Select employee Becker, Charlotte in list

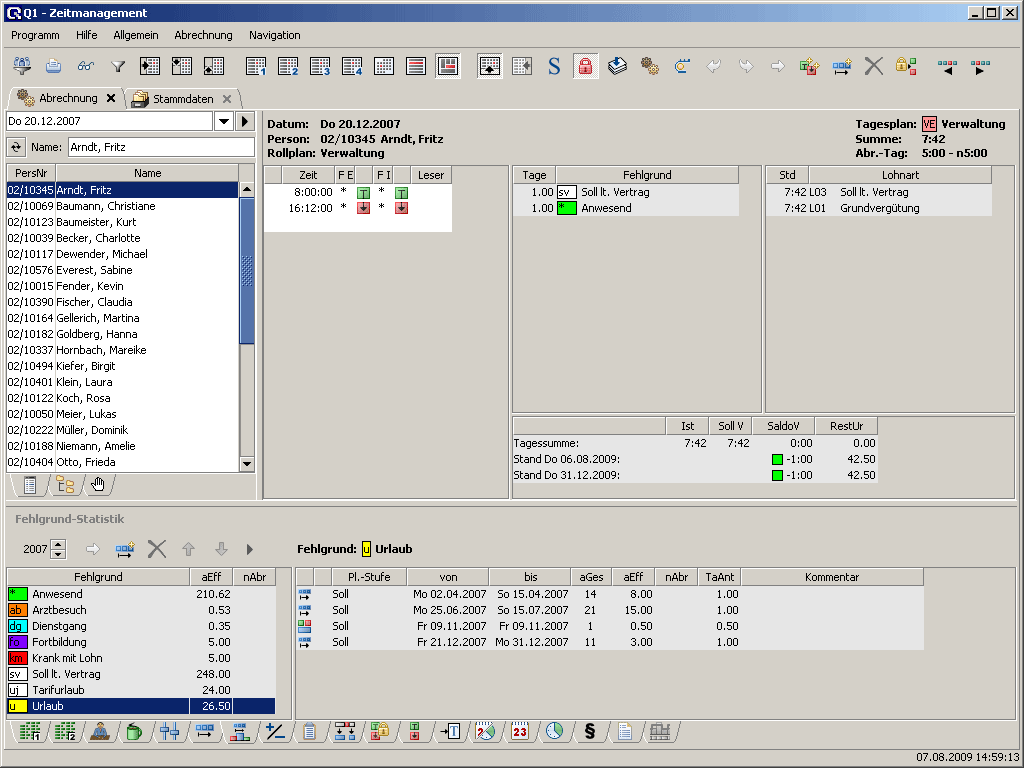(98, 238)
